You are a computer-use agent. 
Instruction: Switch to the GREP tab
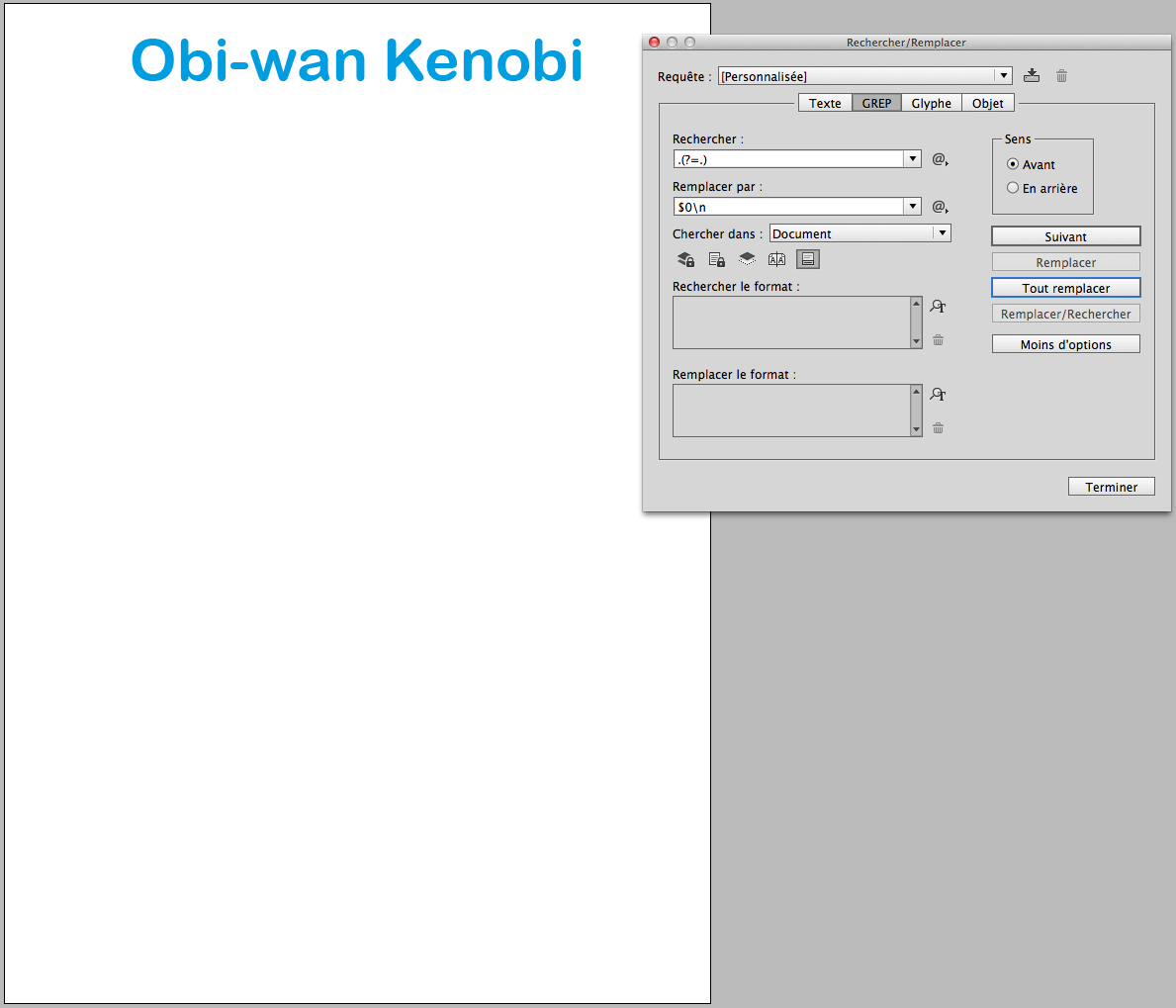point(876,103)
